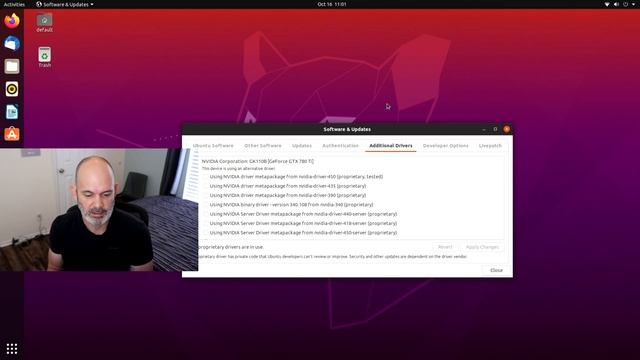
Task: Show Applications grid at dock bottom
Action: pyautogui.click(x=12, y=349)
